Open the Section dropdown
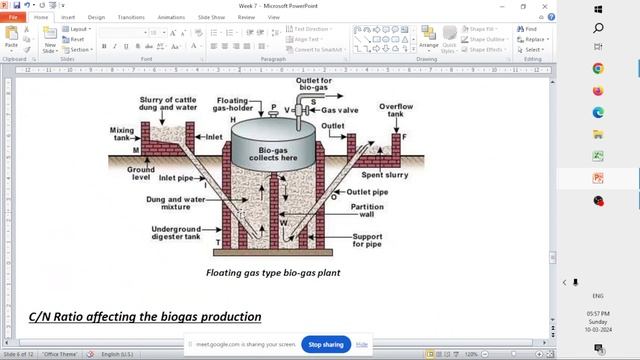 [x=78, y=50]
